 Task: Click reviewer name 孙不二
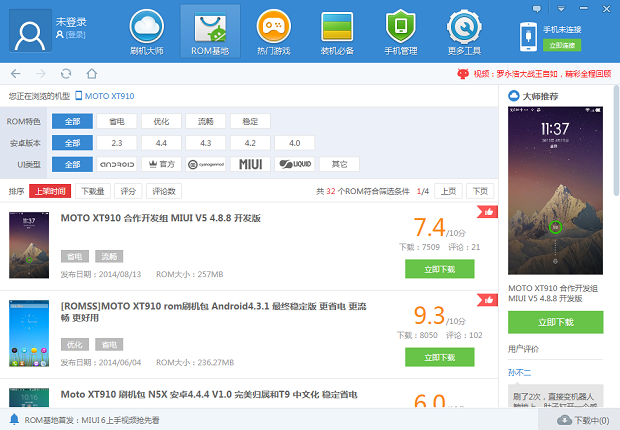[x=519, y=372]
